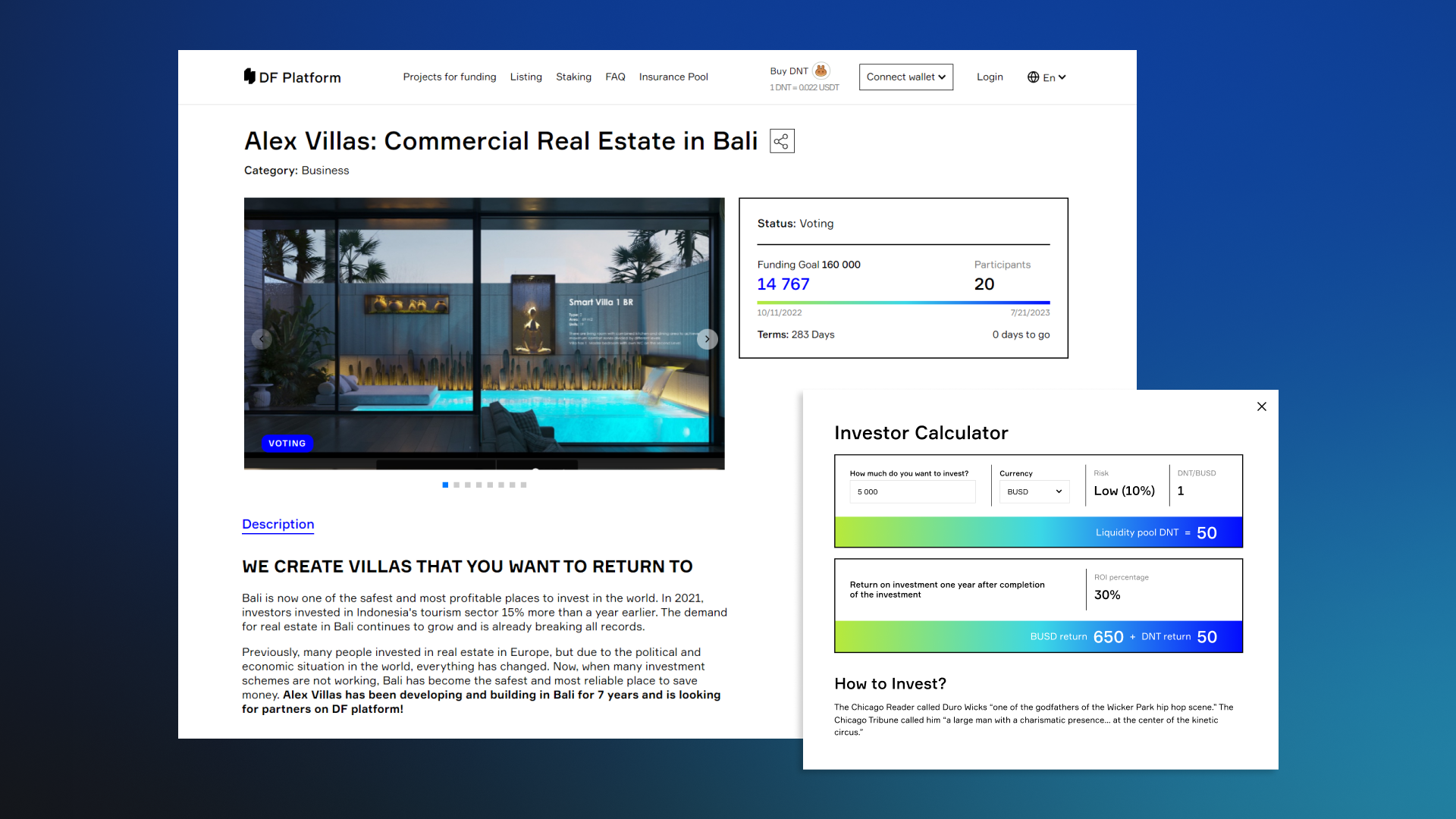Click the DF Platform logo icon
Screen dimensions: 1456x819
tap(249, 77)
